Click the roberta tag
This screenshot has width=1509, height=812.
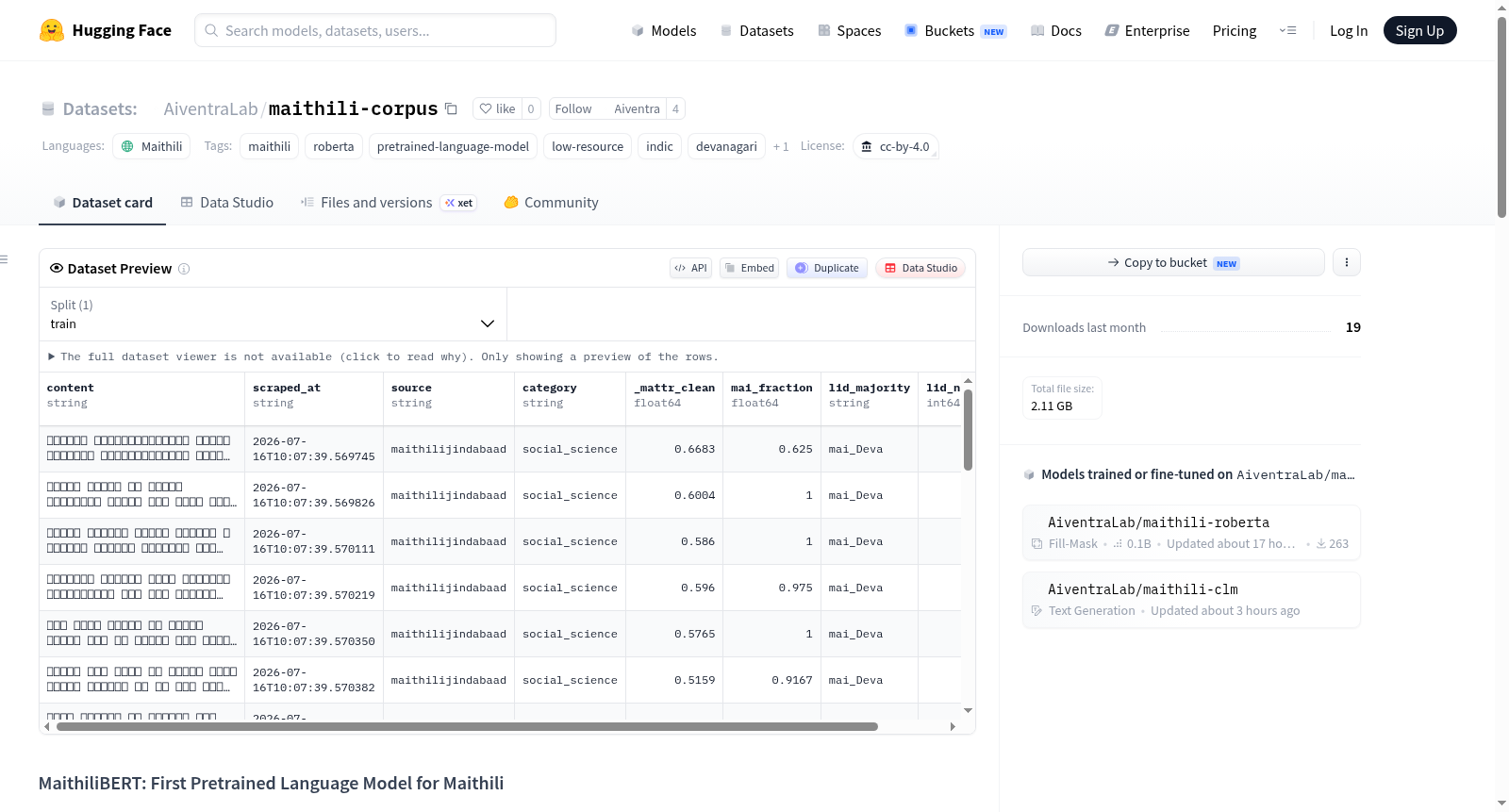tap(334, 146)
